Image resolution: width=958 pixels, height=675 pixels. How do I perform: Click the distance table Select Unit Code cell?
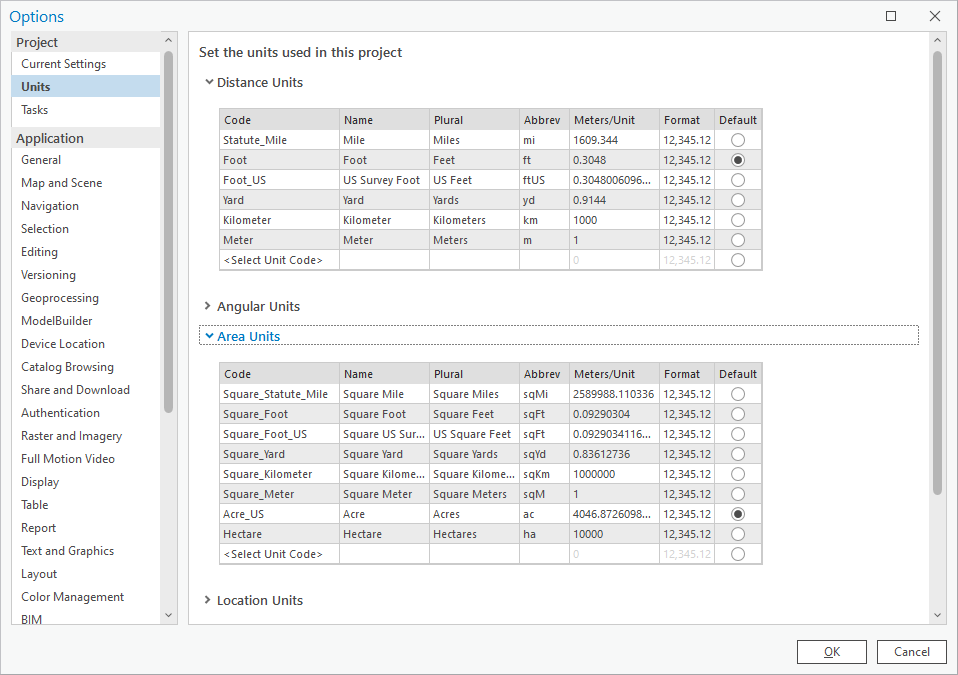click(273, 260)
